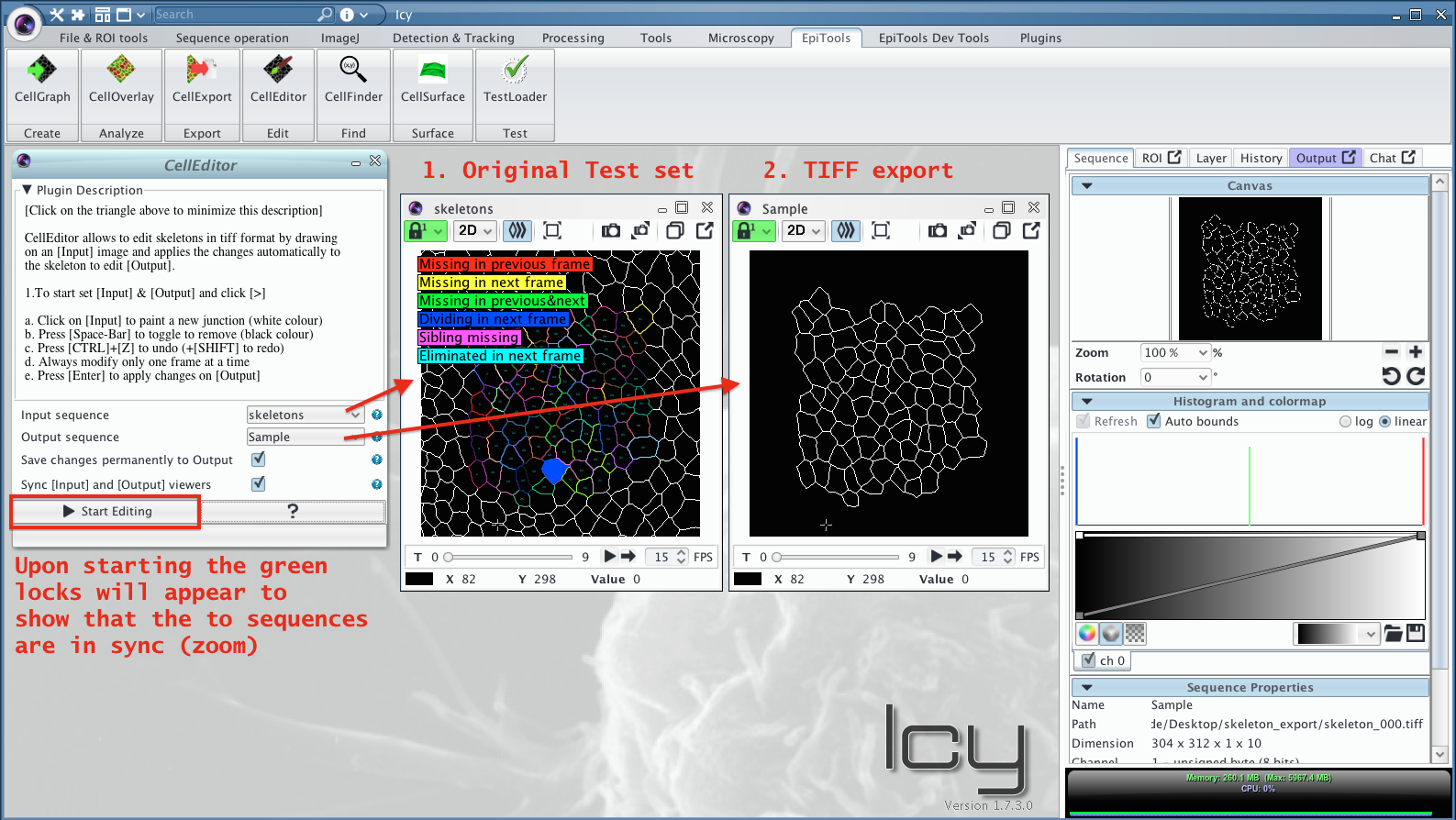Image resolution: width=1456 pixels, height=820 pixels.
Task: Collapse the Plugin Description triangle
Action: [x=28, y=190]
